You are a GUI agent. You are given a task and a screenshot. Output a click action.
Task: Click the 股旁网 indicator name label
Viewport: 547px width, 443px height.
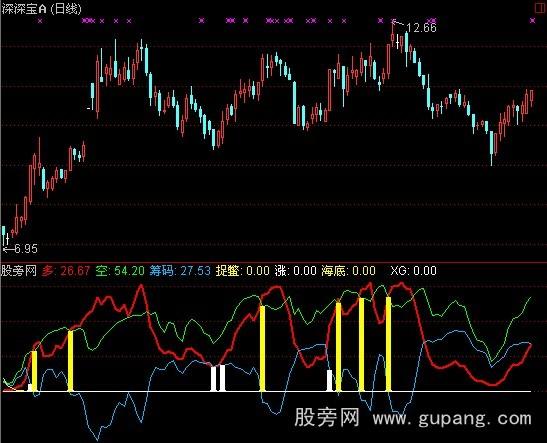point(19,270)
